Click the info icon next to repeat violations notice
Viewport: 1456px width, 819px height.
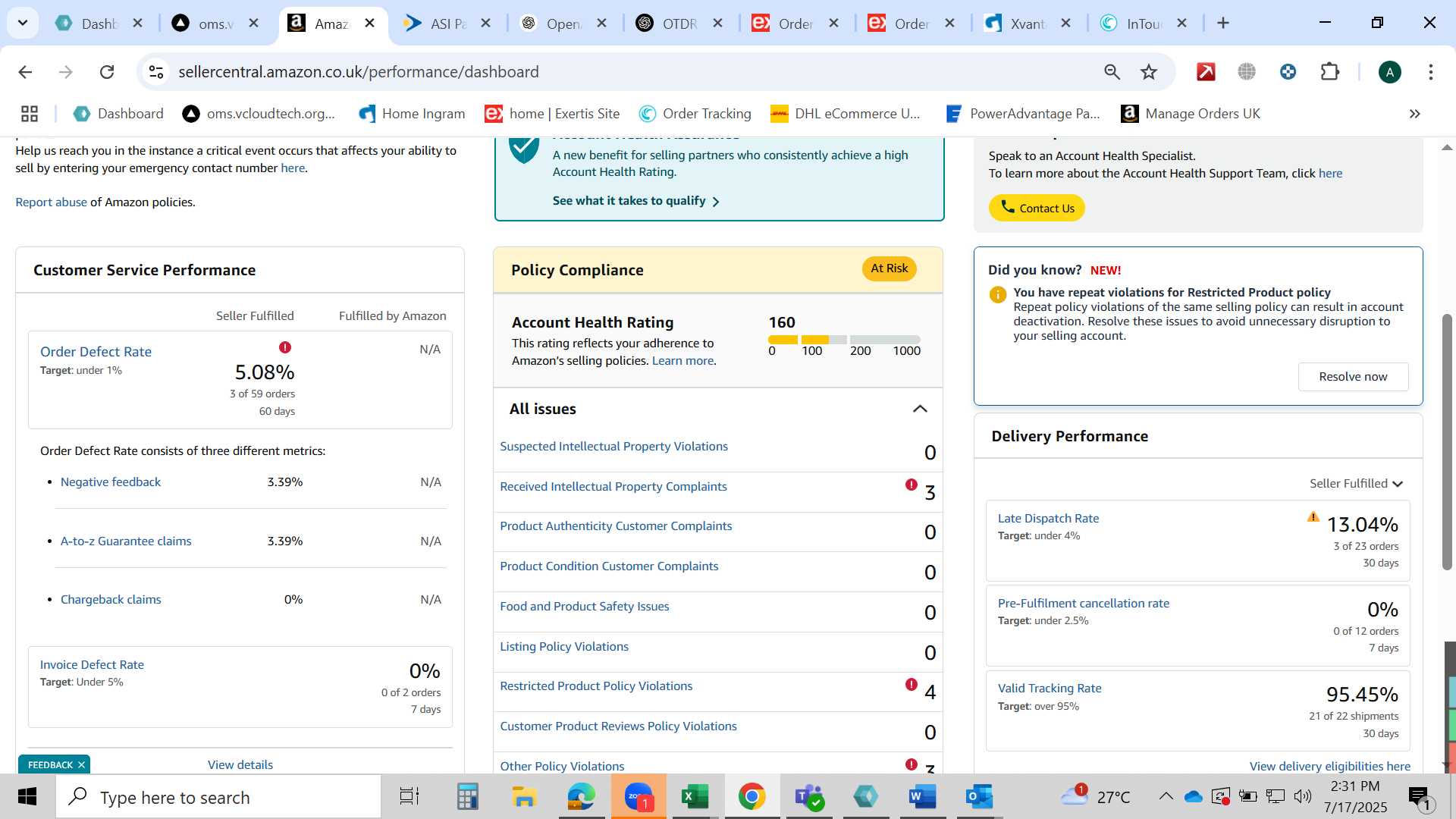coord(998,294)
